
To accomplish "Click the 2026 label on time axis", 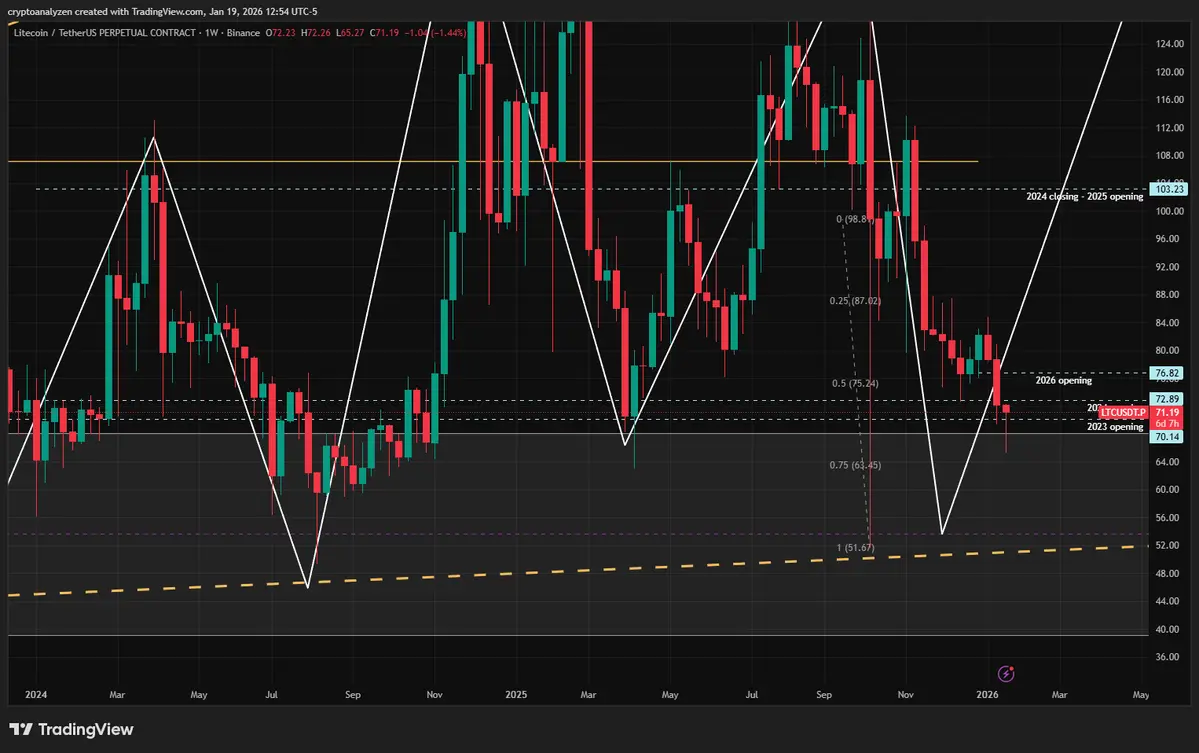I will [987, 694].
